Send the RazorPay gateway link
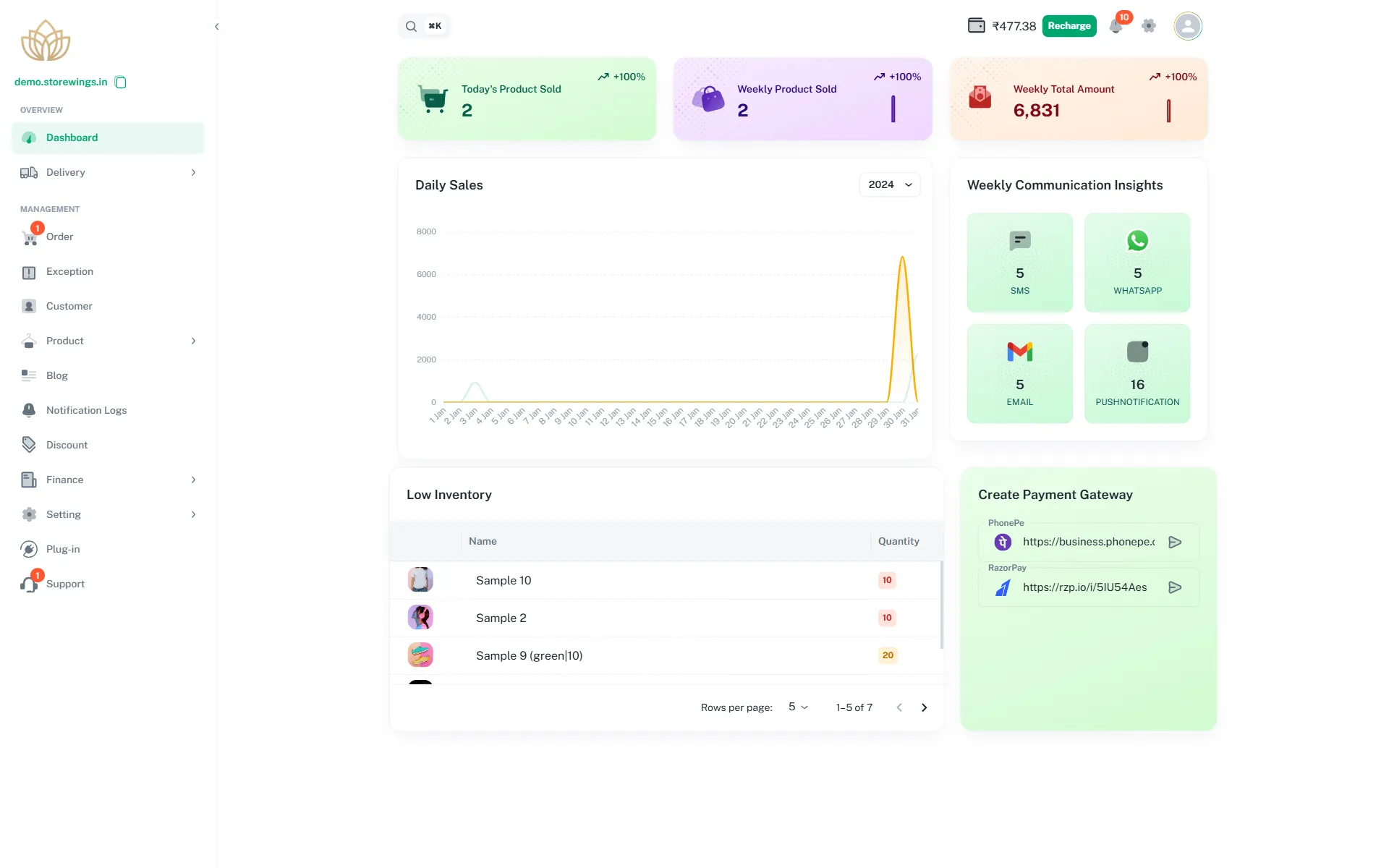This screenshot has height=868, width=1389. [1175, 587]
